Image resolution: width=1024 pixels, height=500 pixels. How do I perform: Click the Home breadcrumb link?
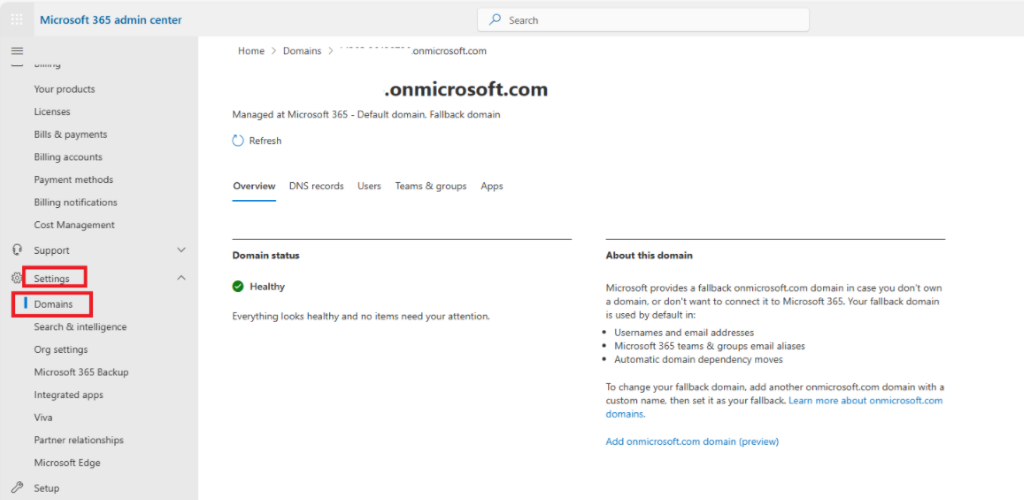coord(251,51)
